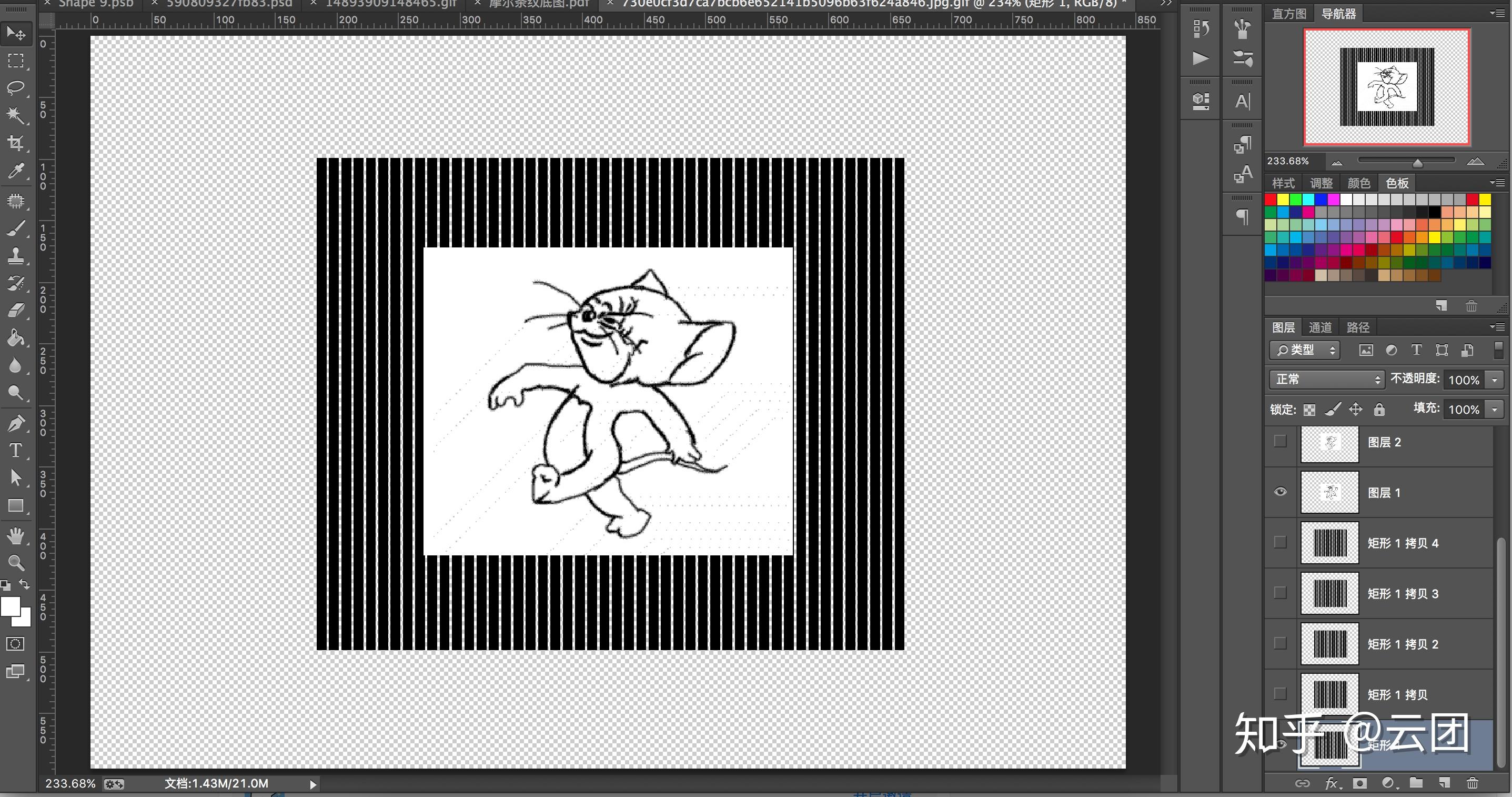
Task: Create a new layer group
Action: [1416, 782]
